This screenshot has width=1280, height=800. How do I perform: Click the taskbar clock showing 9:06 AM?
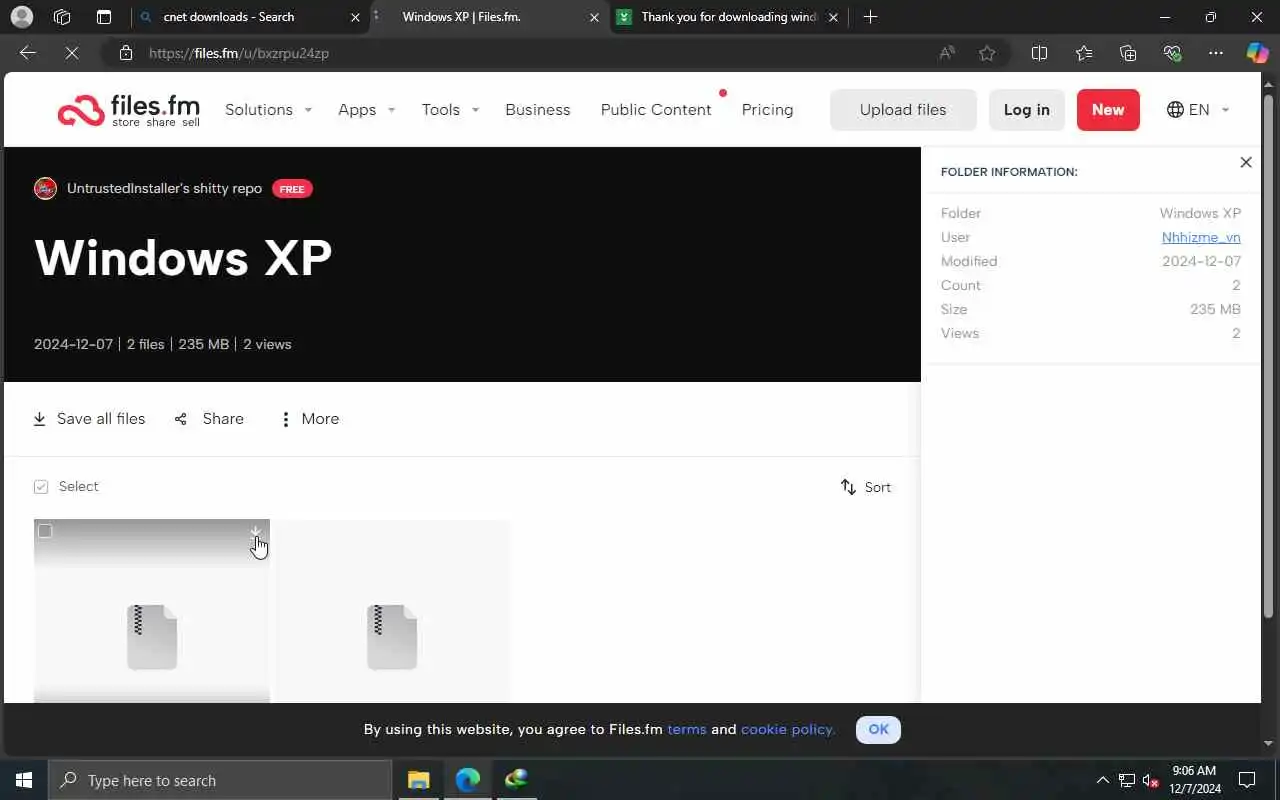coord(1195,780)
